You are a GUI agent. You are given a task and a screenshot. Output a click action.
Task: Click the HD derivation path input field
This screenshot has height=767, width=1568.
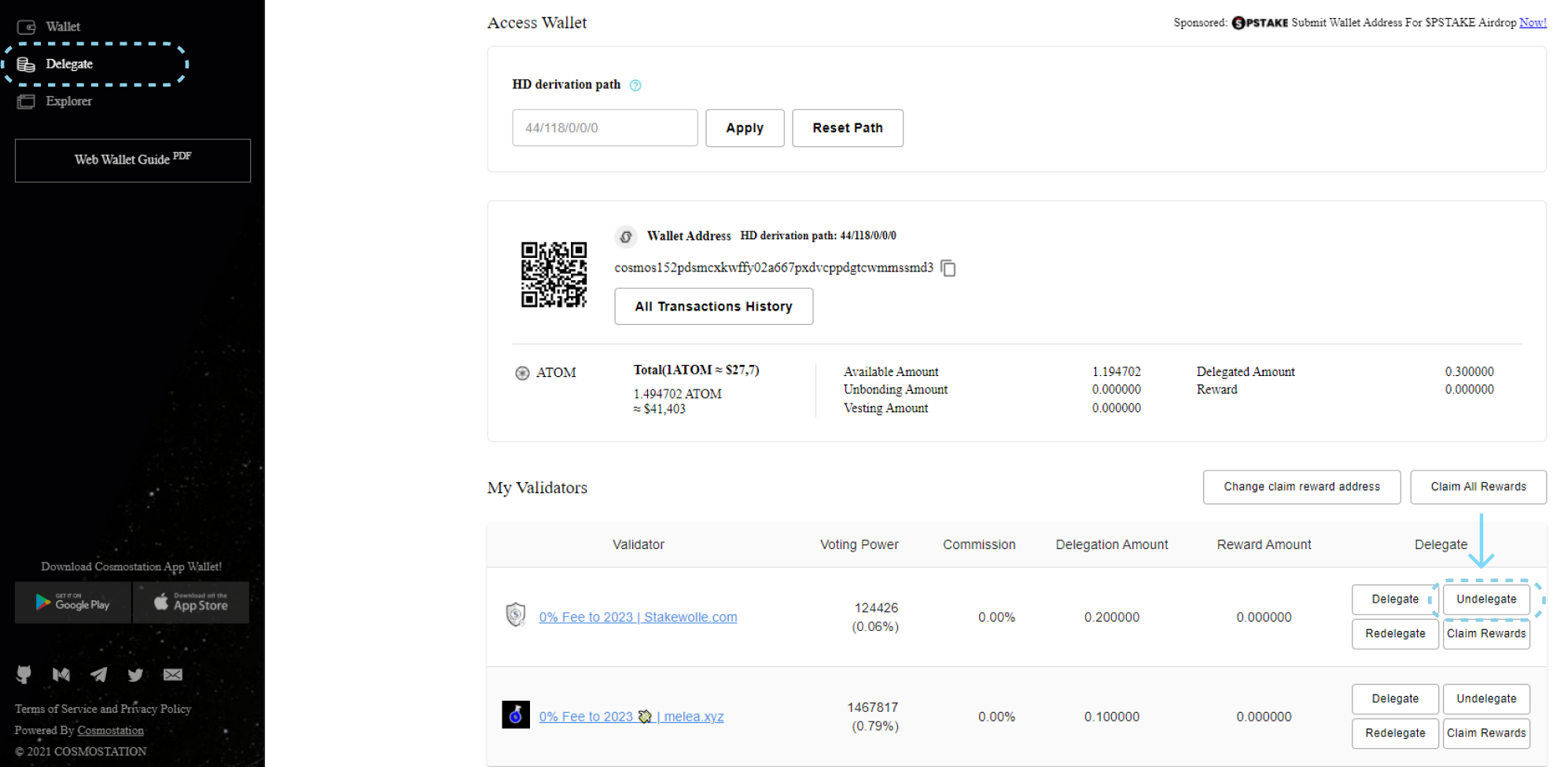pyautogui.click(x=604, y=127)
